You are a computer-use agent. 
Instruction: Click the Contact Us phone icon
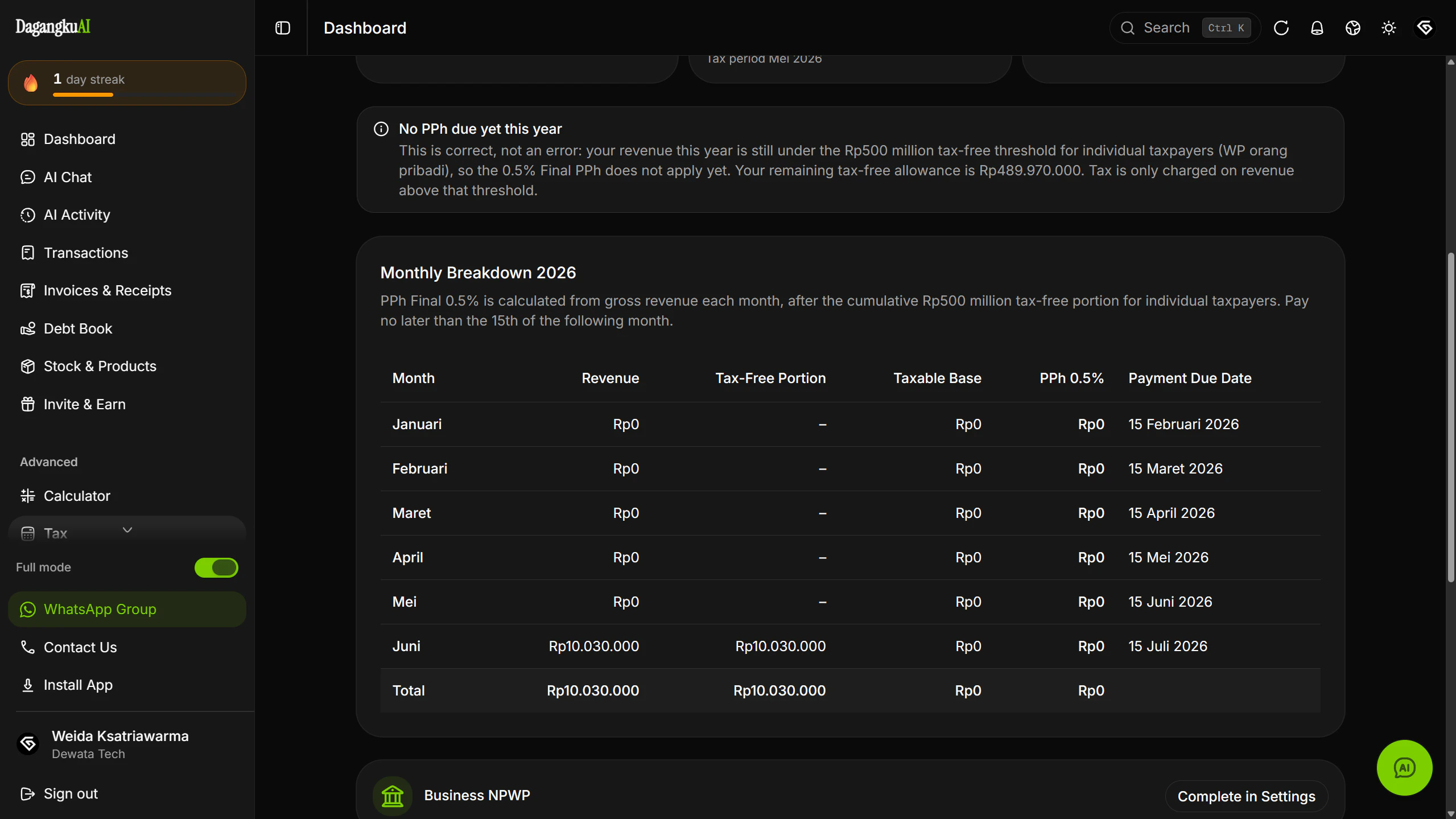28,648
